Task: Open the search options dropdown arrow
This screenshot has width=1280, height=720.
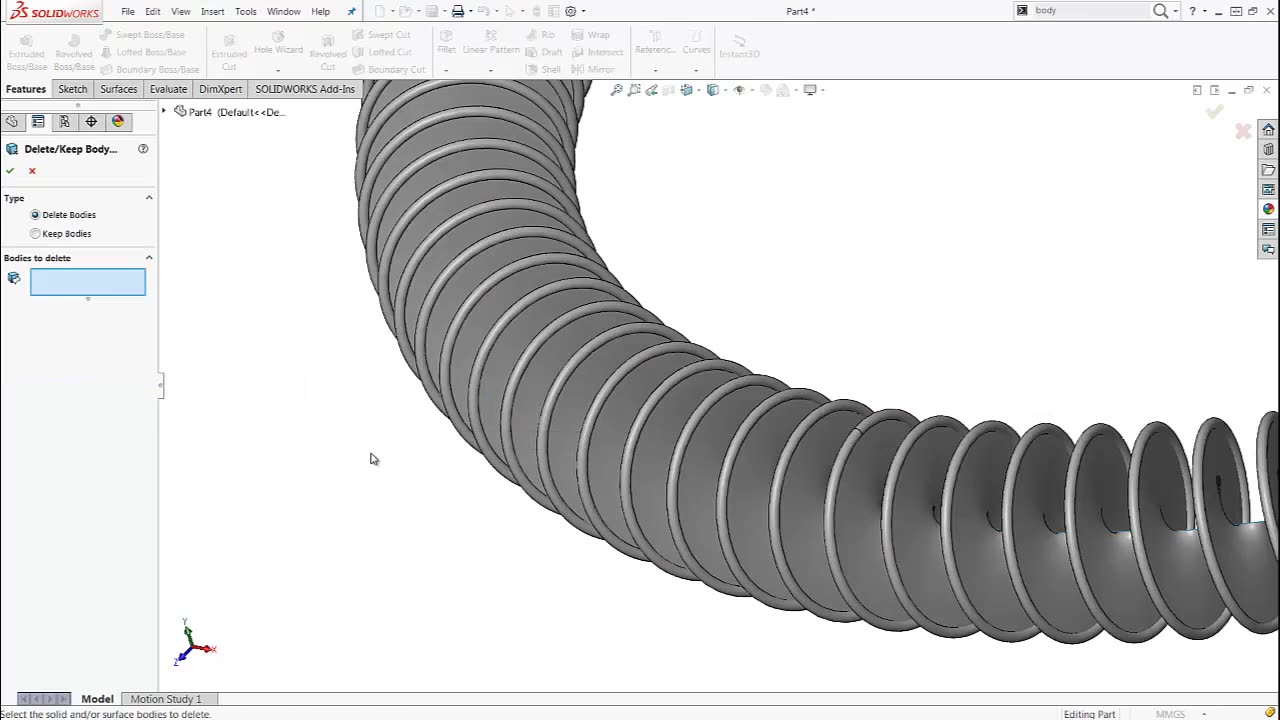Action: 1175,11
